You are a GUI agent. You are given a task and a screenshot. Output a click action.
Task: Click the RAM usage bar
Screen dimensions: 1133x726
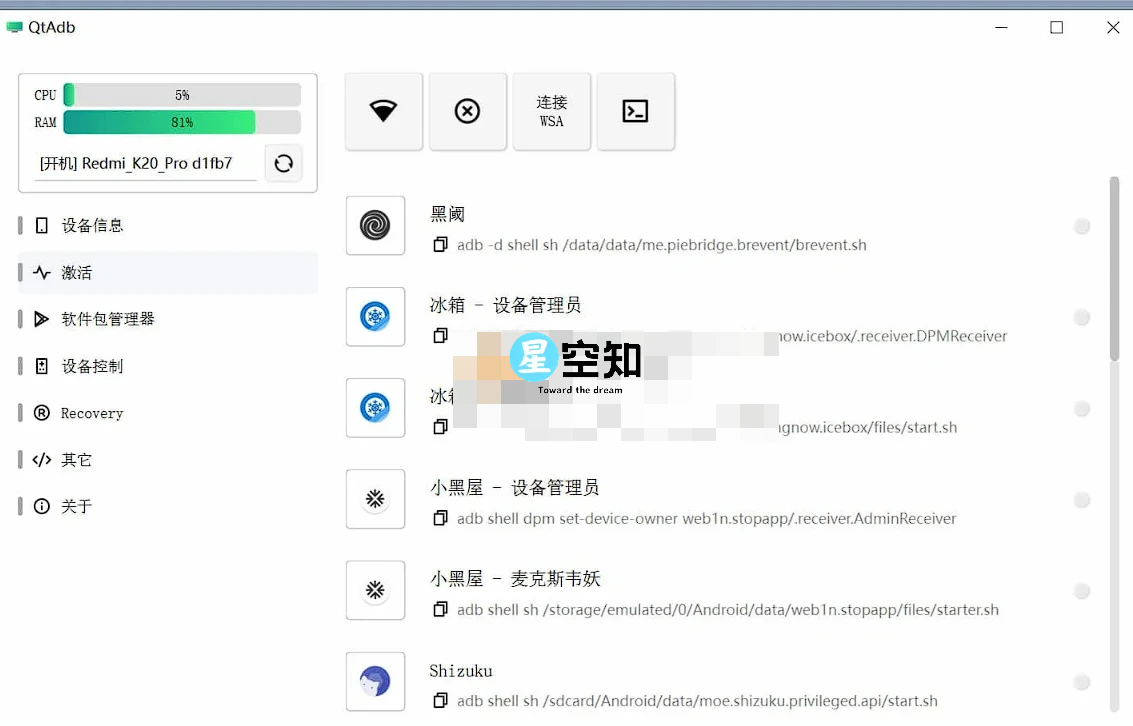click(x=180, y=122)
